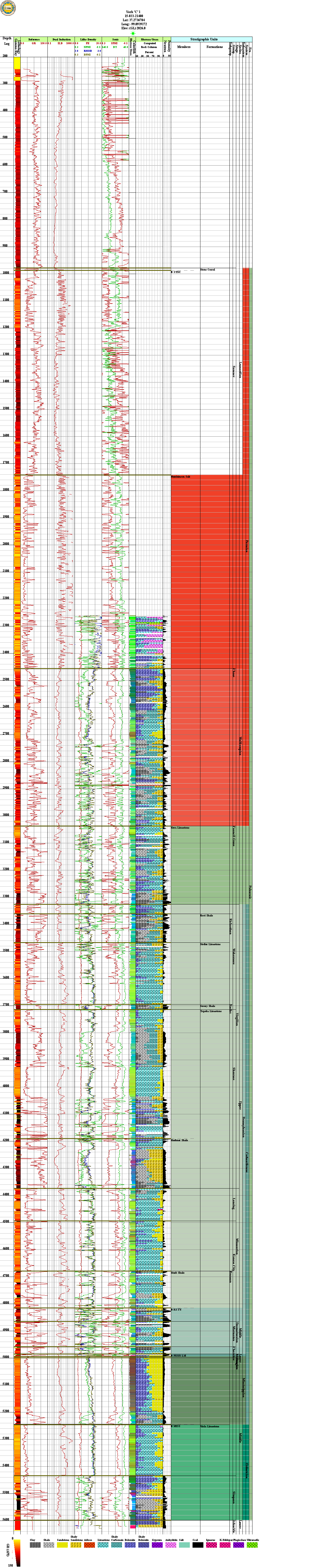This screenshot has height=1568, width=320.
Task: Select the black Coal legend swatch
Action: (197, 1546)
